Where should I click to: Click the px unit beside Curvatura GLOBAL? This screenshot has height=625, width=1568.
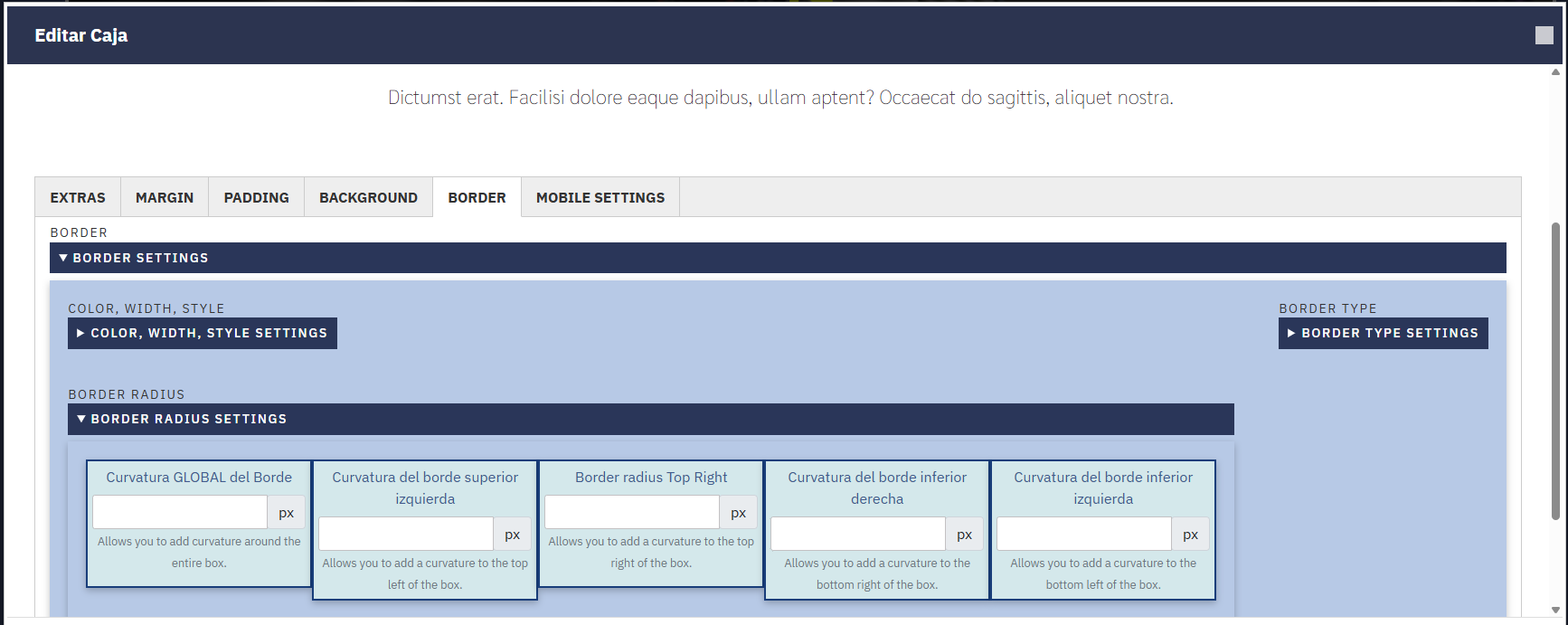coord(287,512)
